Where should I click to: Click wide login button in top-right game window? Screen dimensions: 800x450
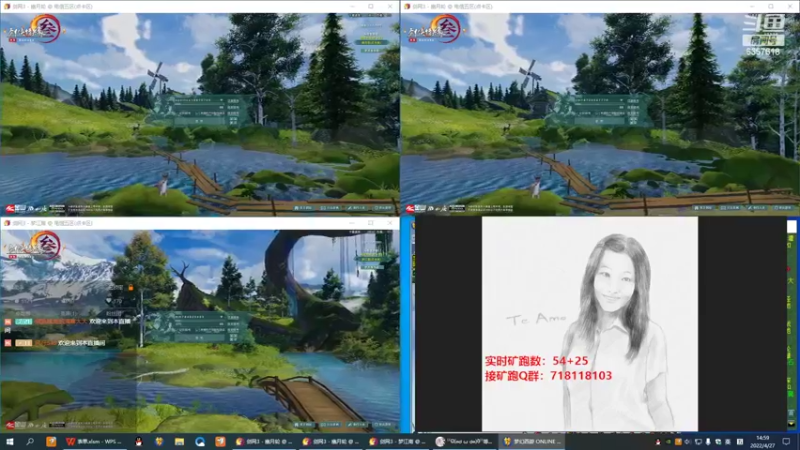(599, 121)
